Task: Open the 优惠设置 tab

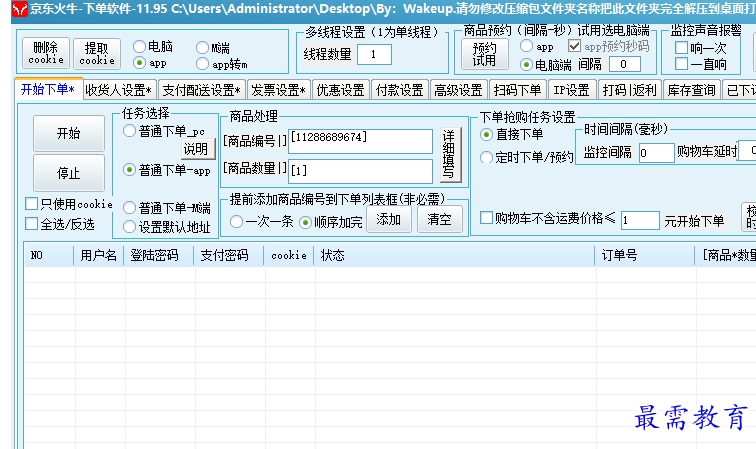Action: pyautogui.click(x=340, y=90)
